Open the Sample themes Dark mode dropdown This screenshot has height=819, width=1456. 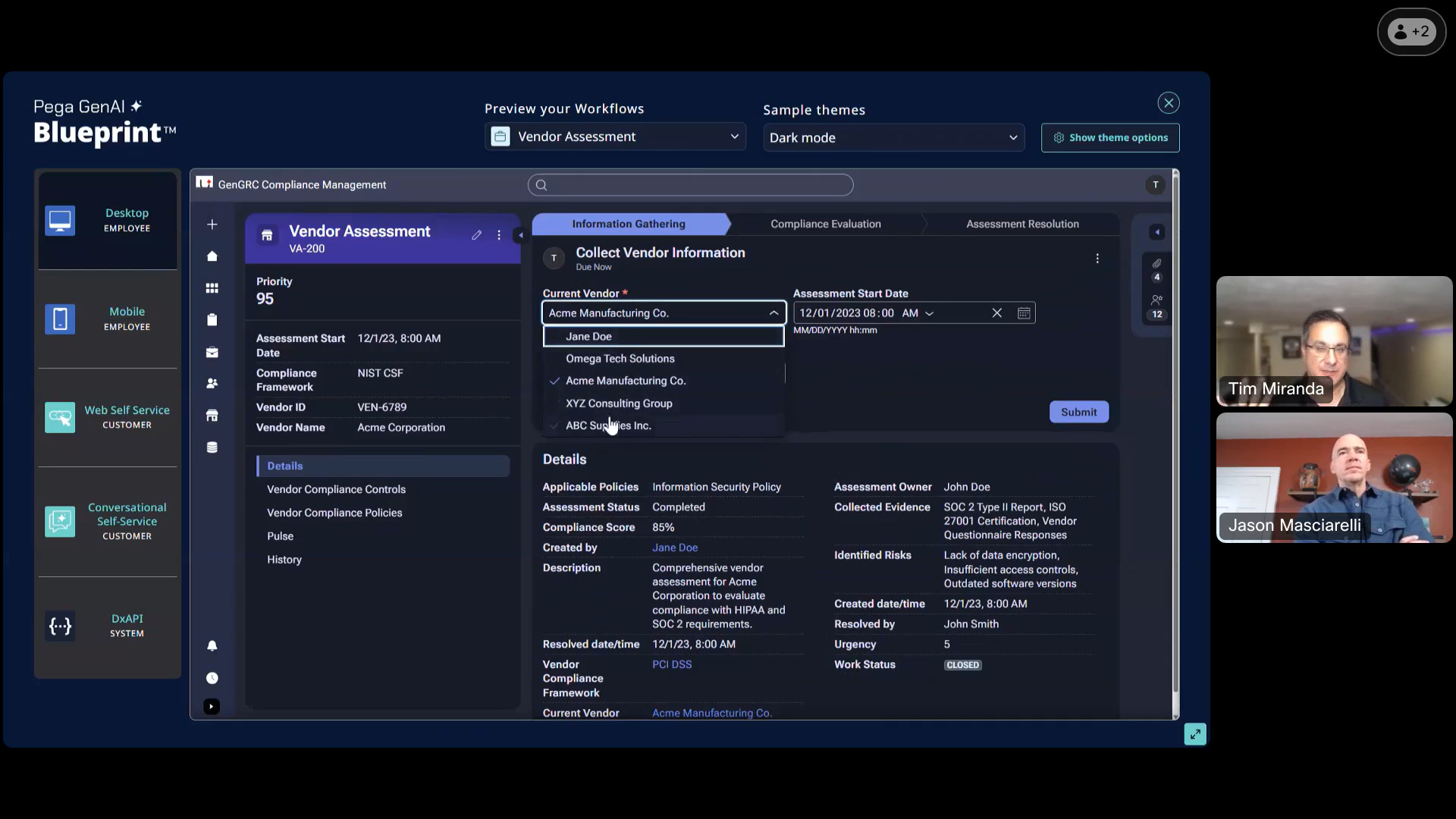[893, 137]
